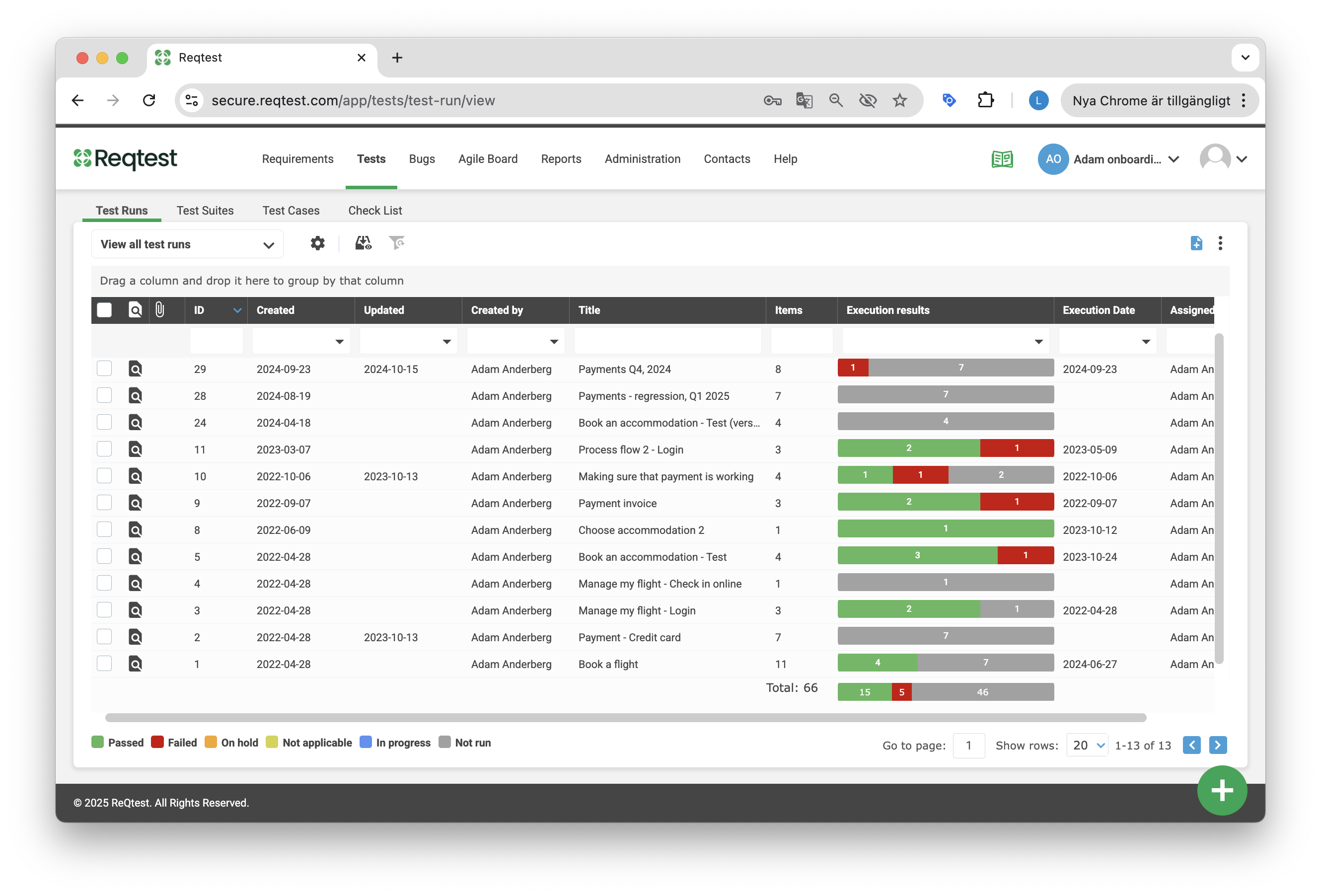
Task: Check the box for test run 29
Action: coord(104,369)
